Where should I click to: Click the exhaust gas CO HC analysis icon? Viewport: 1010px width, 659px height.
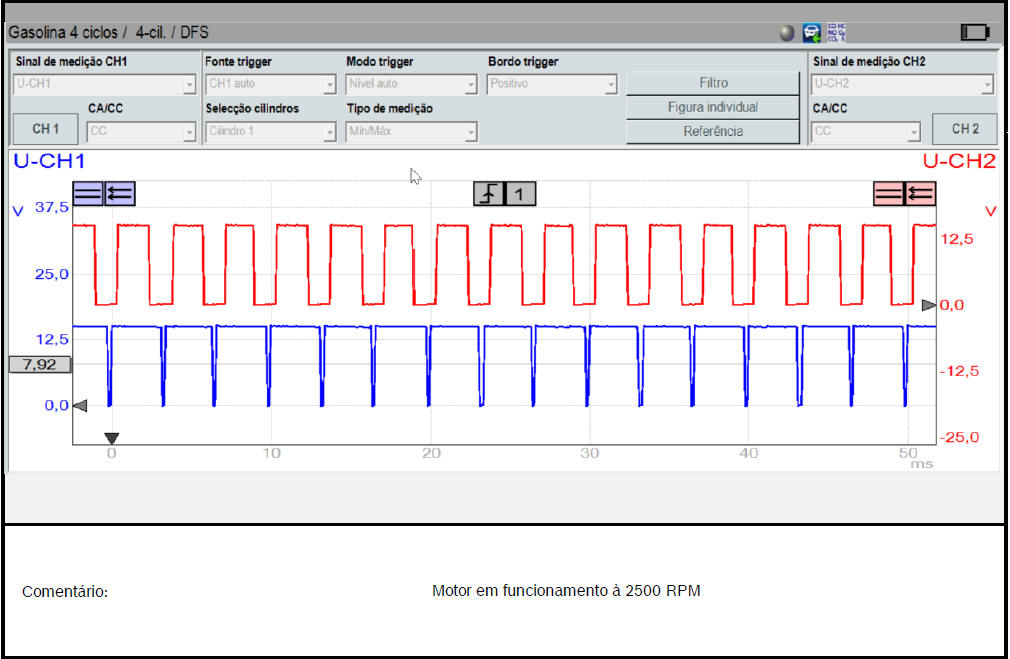coord(835,33)
